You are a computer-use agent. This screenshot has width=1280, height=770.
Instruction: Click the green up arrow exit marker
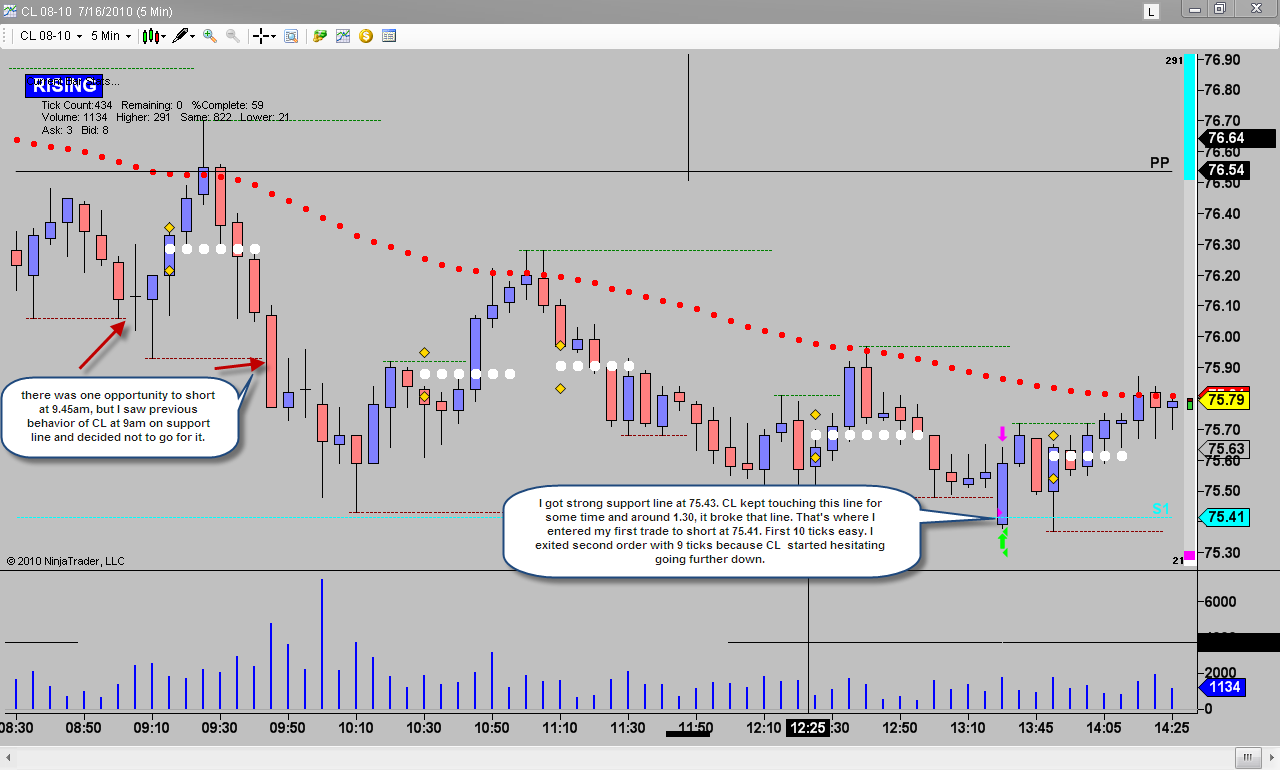(1003, 542)
